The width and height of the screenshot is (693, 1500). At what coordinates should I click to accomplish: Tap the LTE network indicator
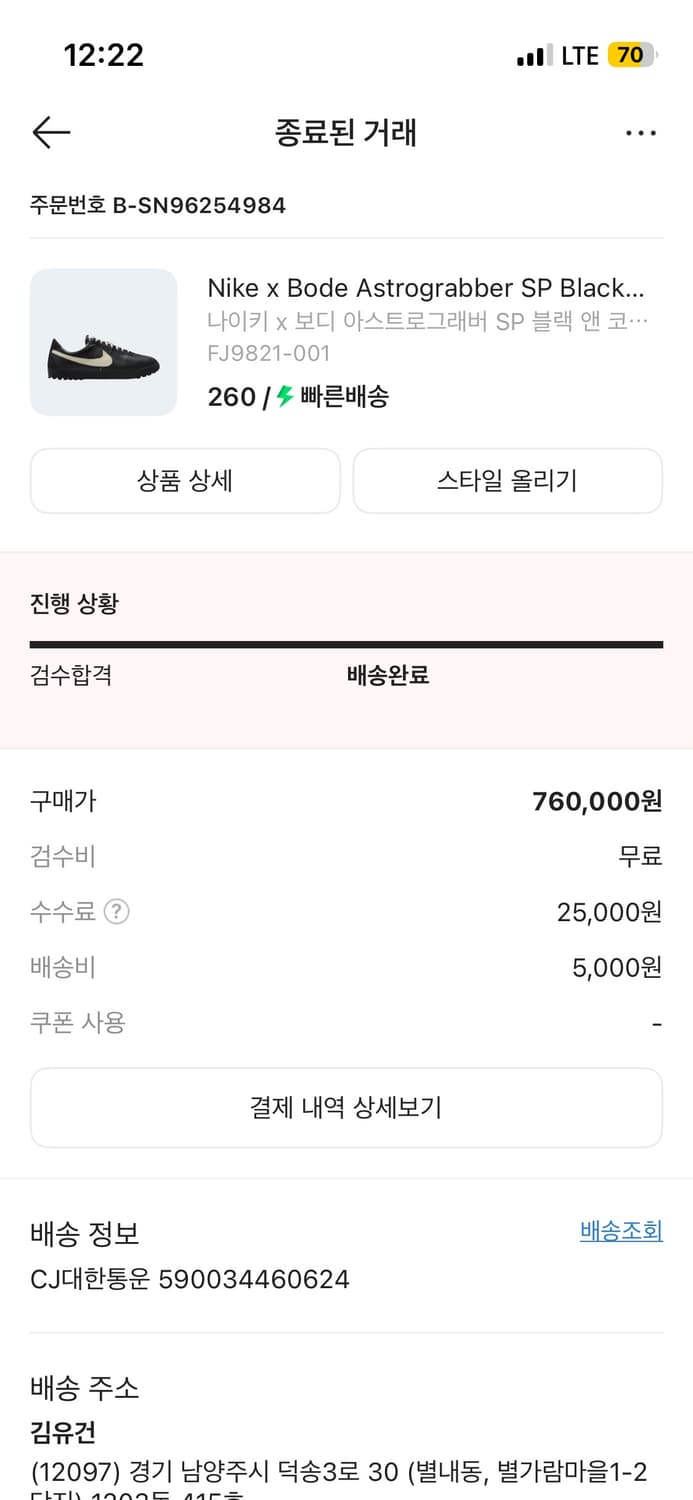[578, 55]
